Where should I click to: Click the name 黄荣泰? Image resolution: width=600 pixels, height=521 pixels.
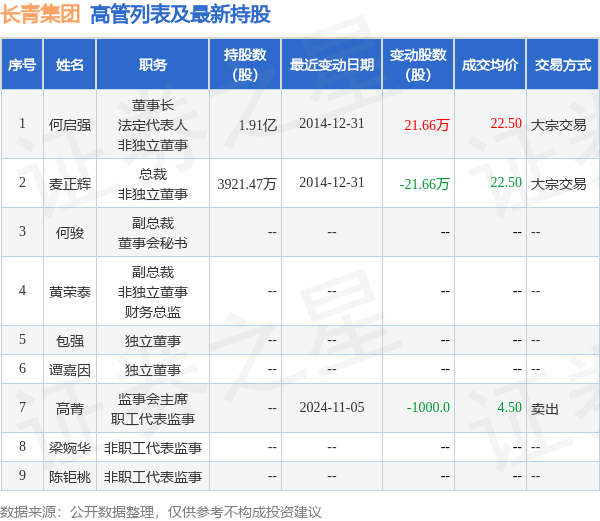pyautogui.click(x=70, y=292)
